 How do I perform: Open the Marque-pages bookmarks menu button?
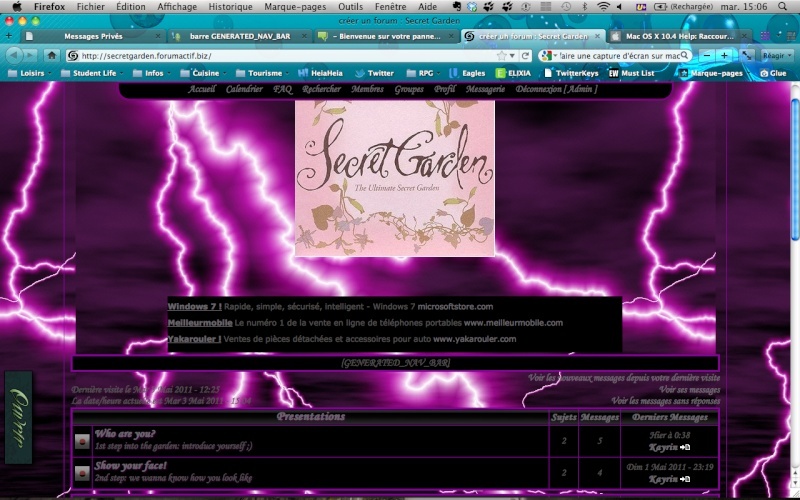(714, 73)
